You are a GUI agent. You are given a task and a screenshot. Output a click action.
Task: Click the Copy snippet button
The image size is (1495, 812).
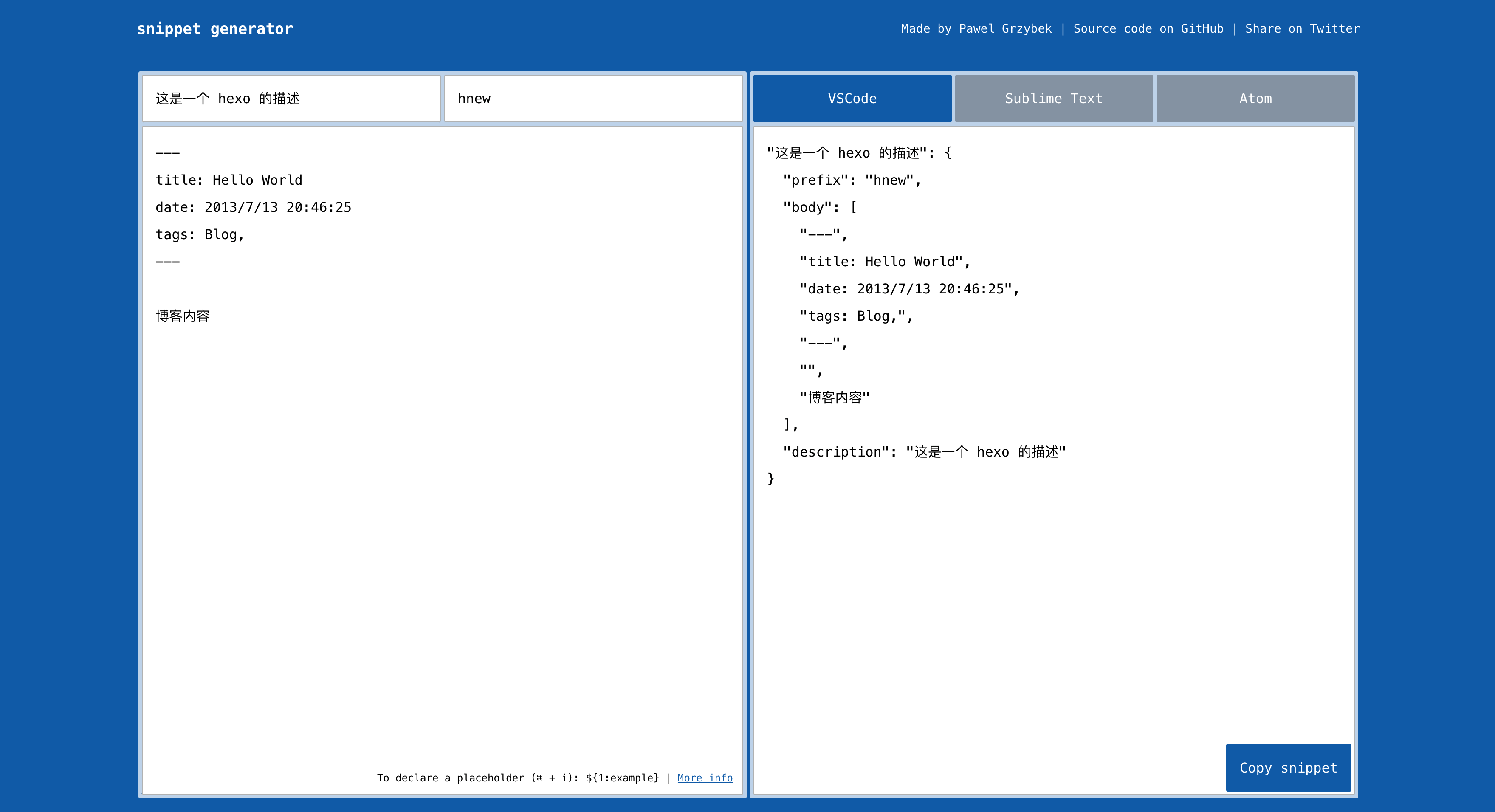point(1288,767)
